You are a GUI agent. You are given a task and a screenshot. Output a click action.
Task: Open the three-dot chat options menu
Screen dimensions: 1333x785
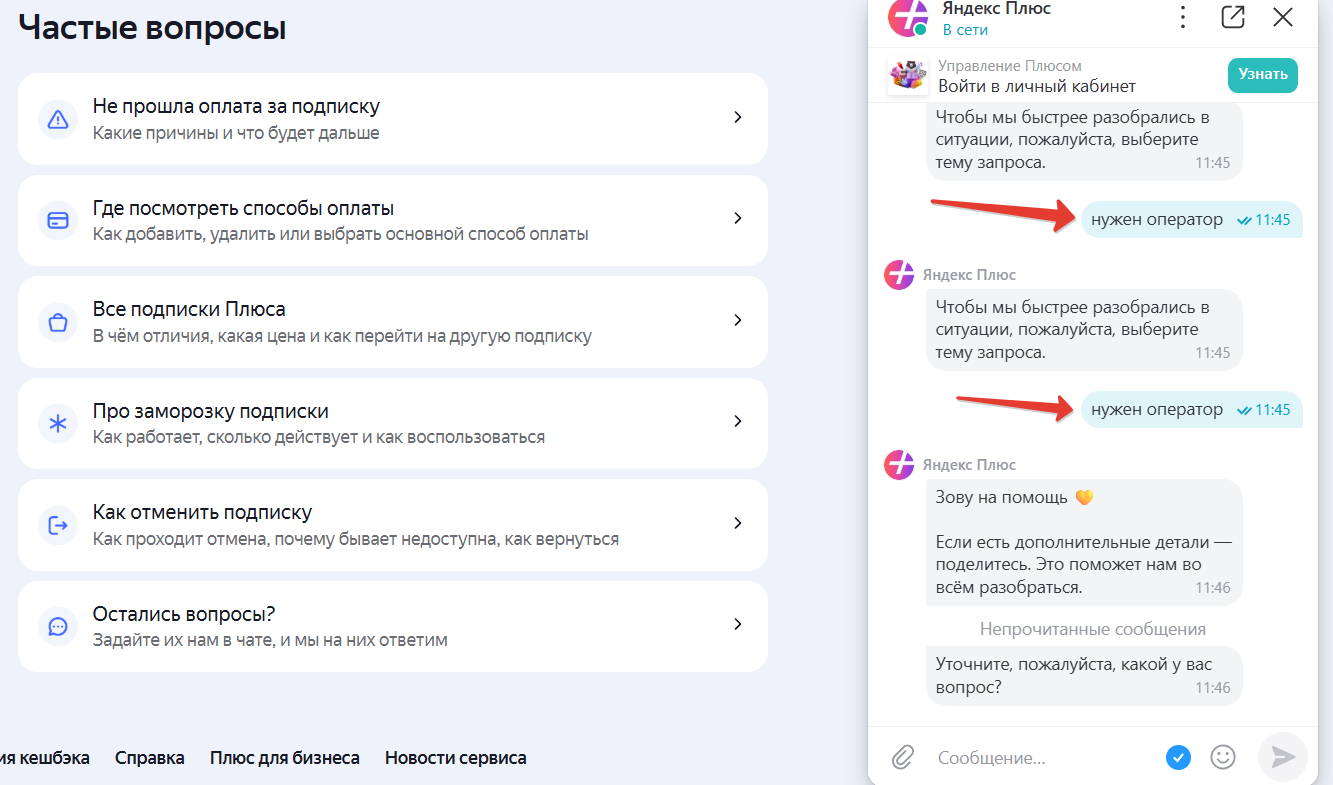point(1183,17)
